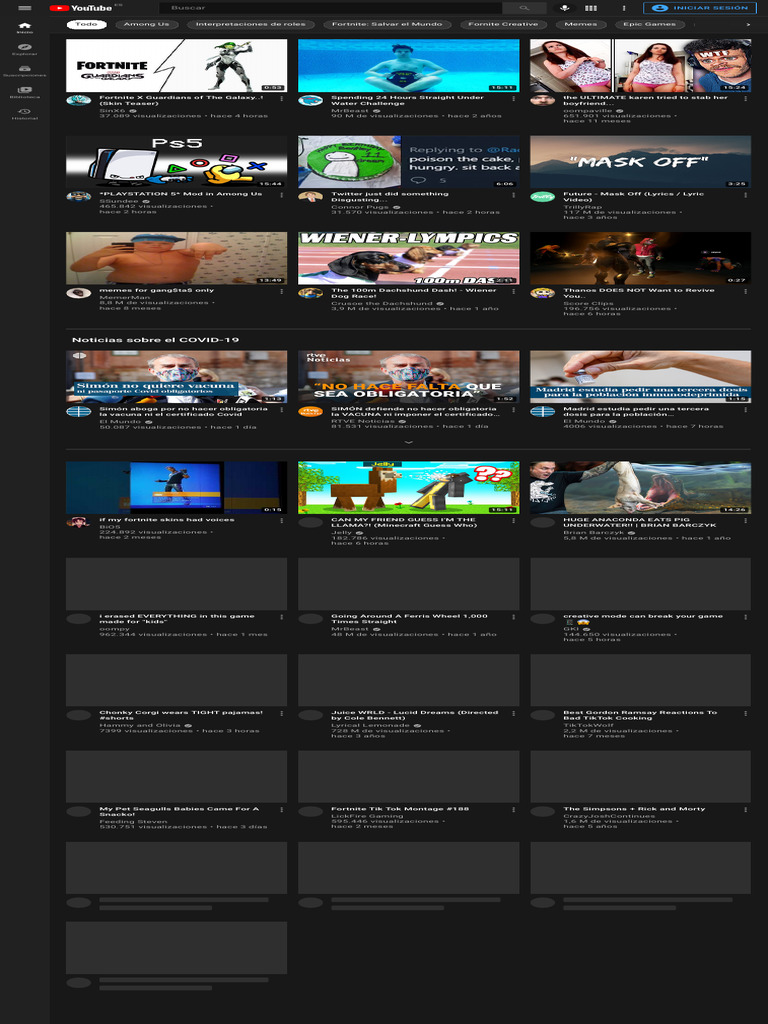Click the INICIAR SESIÓN button
Viewport: 768px width, 1024px height.
(700, 8)
